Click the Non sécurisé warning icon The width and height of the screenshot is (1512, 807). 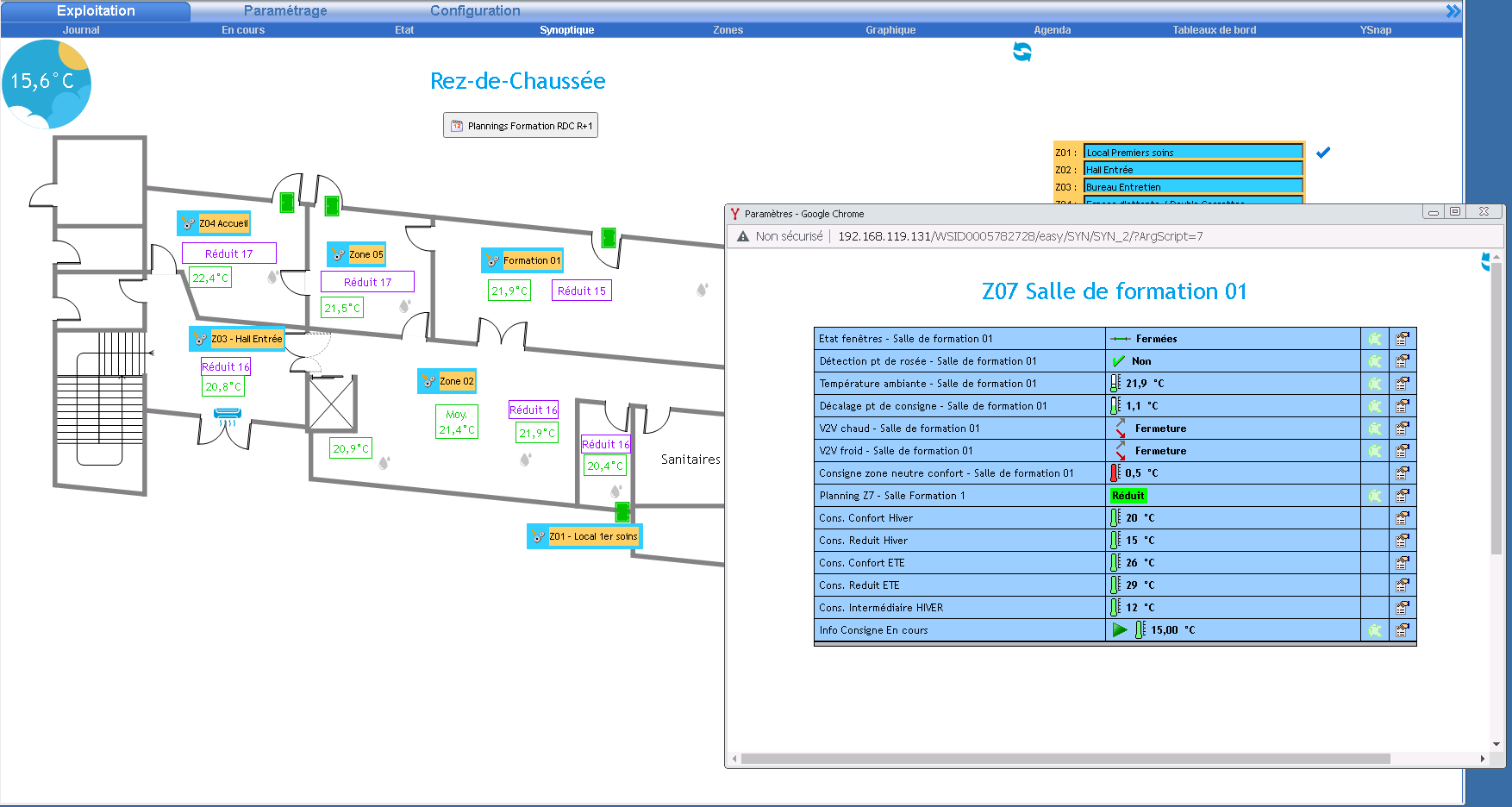[743, 236]
